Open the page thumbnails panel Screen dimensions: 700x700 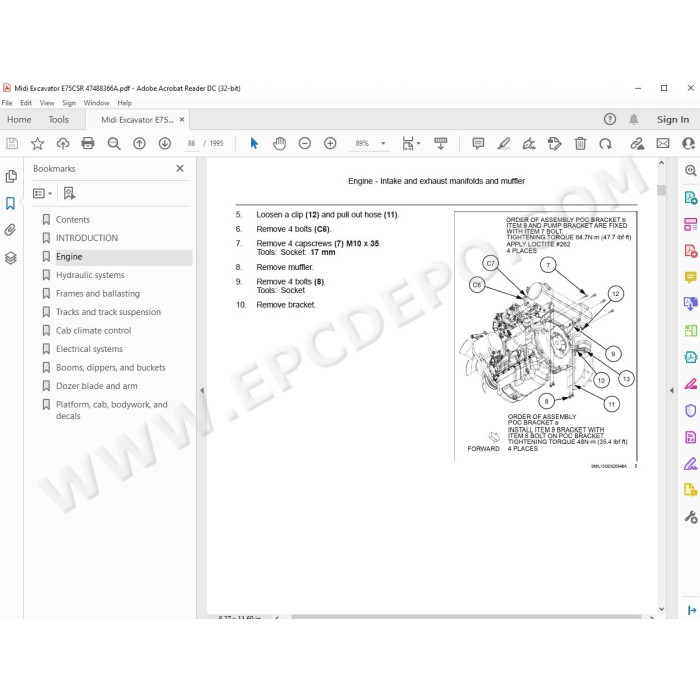(11, 176)
